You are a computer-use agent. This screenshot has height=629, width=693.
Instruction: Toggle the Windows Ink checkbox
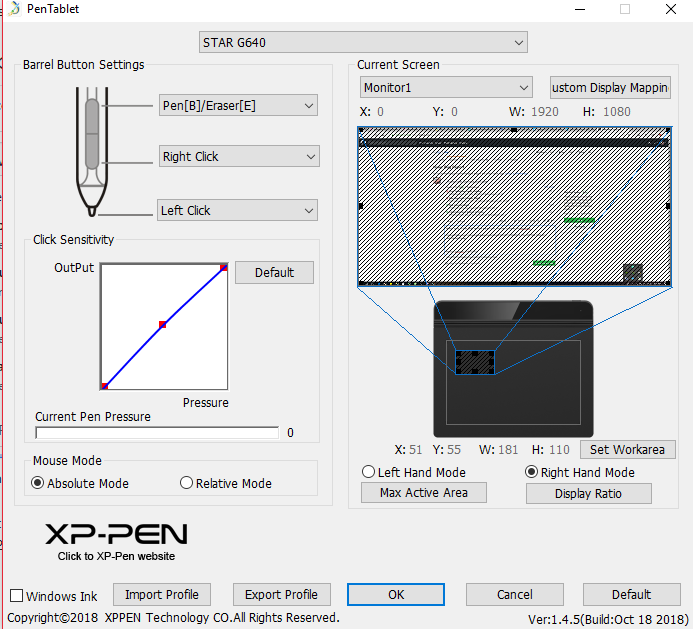click(x=16, y=595)
